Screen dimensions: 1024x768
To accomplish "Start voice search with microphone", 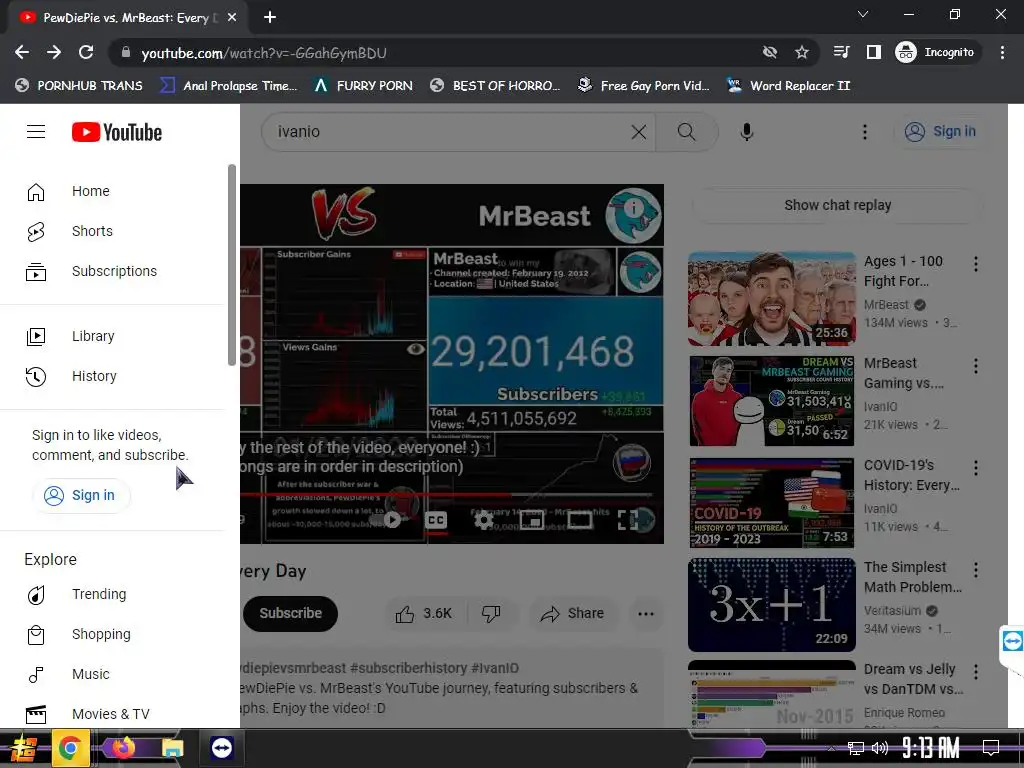I will (x=746, y=132).
